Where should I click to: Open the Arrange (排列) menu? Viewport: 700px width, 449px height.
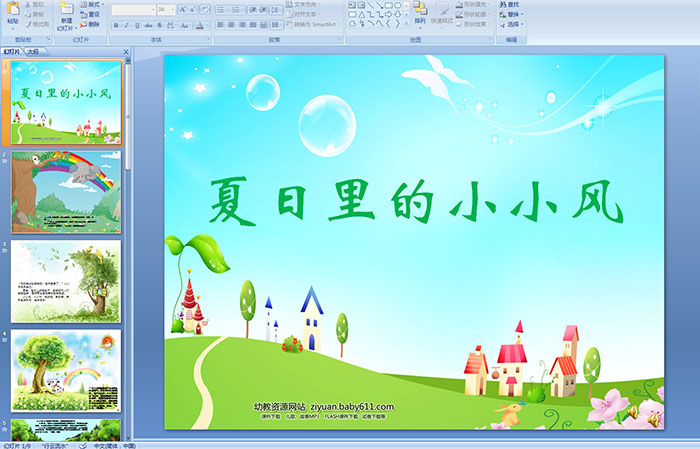420,15
